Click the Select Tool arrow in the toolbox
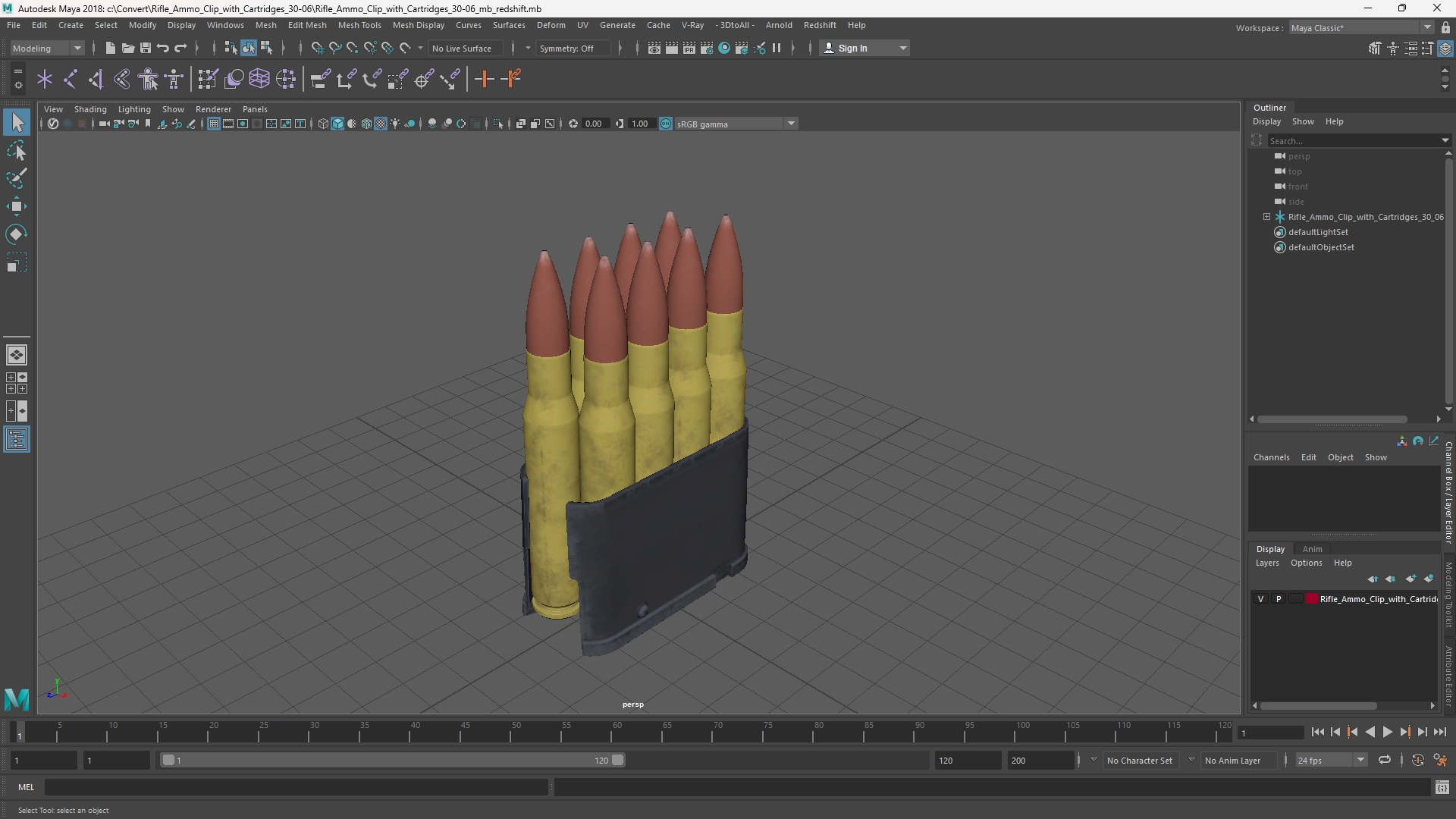The width and height of the screenshot is (1456, 819). tap(17, 122)
